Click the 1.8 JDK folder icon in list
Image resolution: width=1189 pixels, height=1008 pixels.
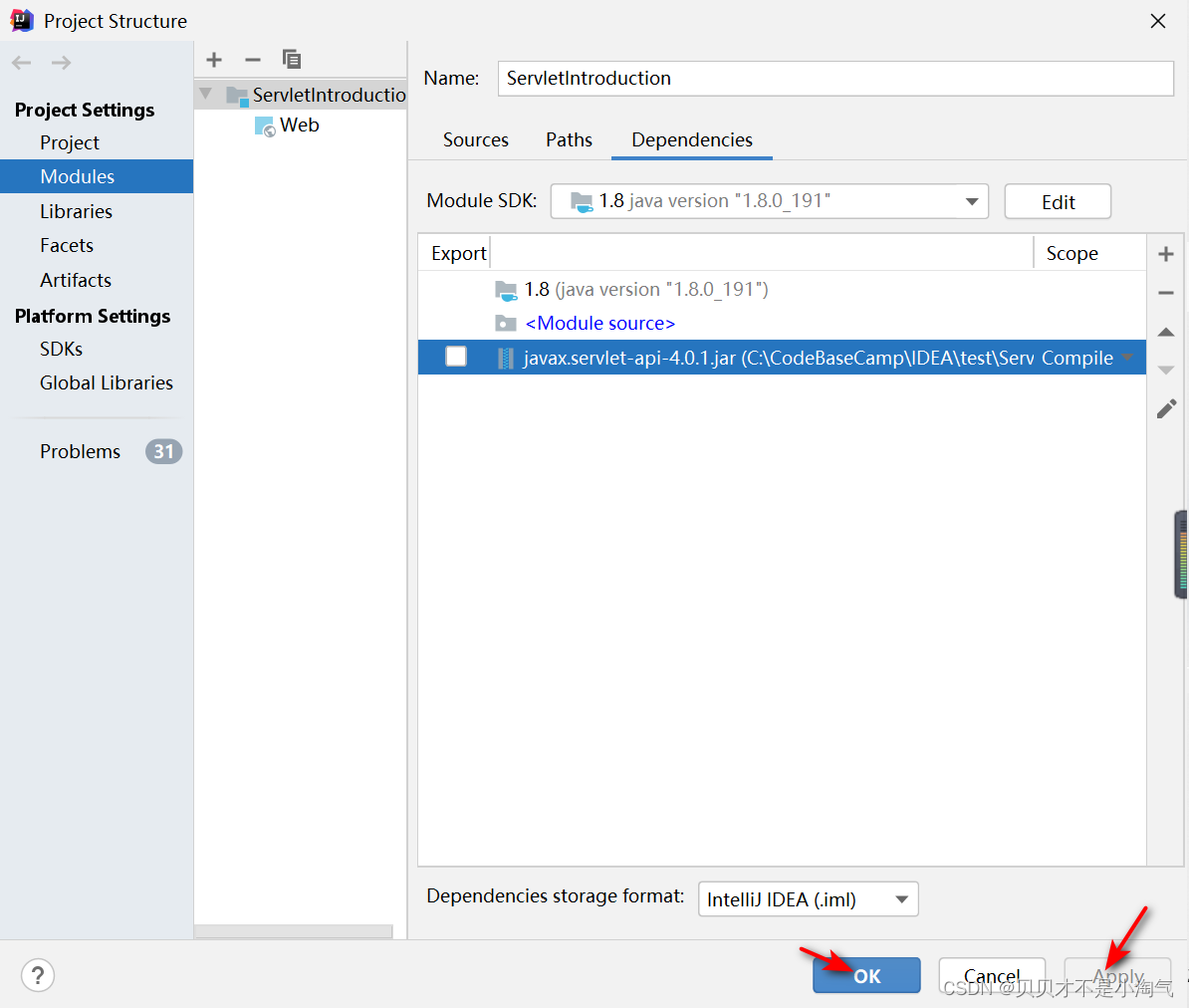[506, 290]
